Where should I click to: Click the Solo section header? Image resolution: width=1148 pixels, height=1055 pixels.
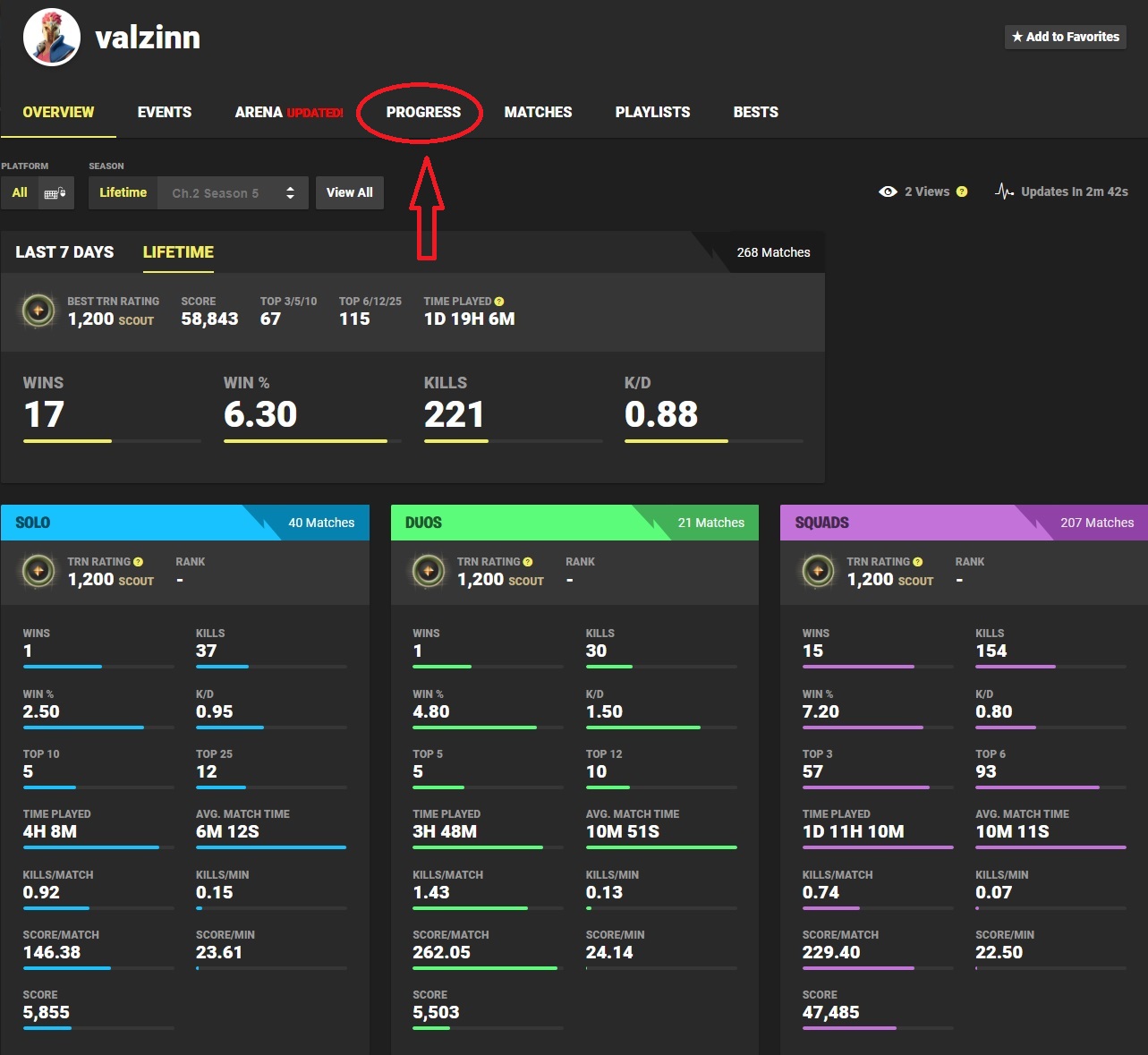point(185,523)
